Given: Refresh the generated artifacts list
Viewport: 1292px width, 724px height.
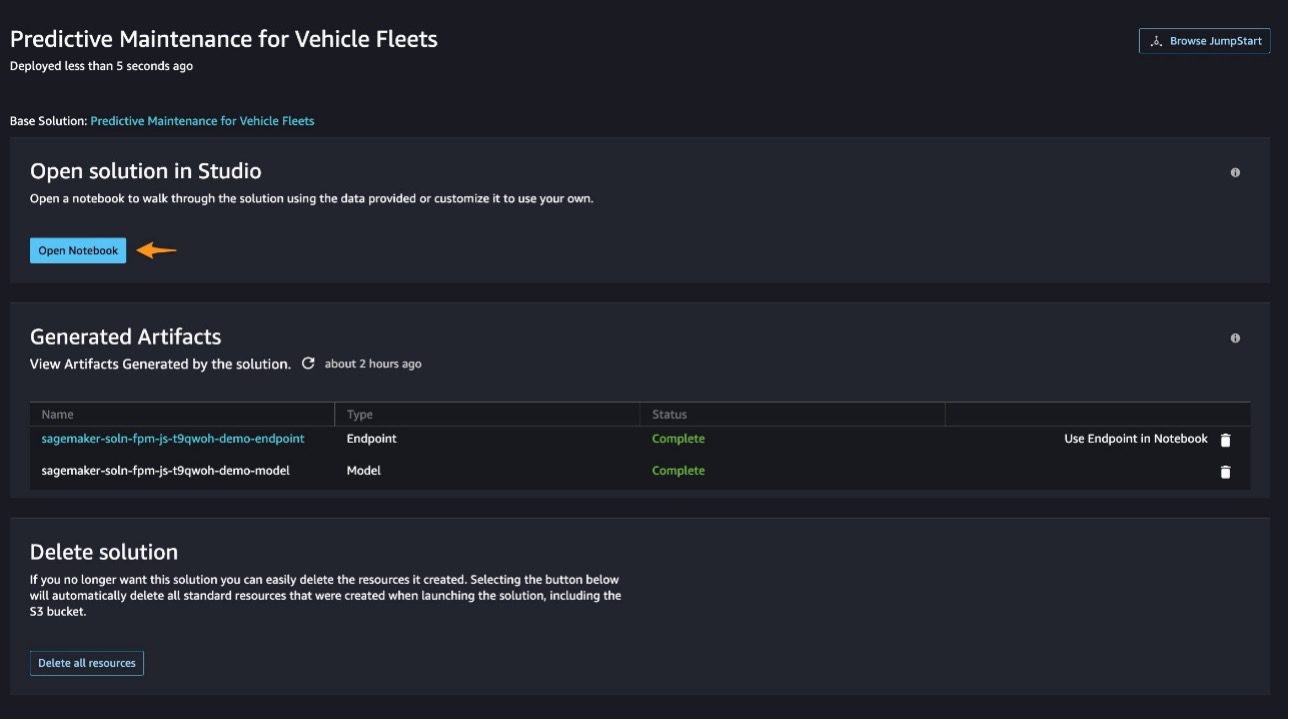Looking at the screenshot, I should coord(308,363).
